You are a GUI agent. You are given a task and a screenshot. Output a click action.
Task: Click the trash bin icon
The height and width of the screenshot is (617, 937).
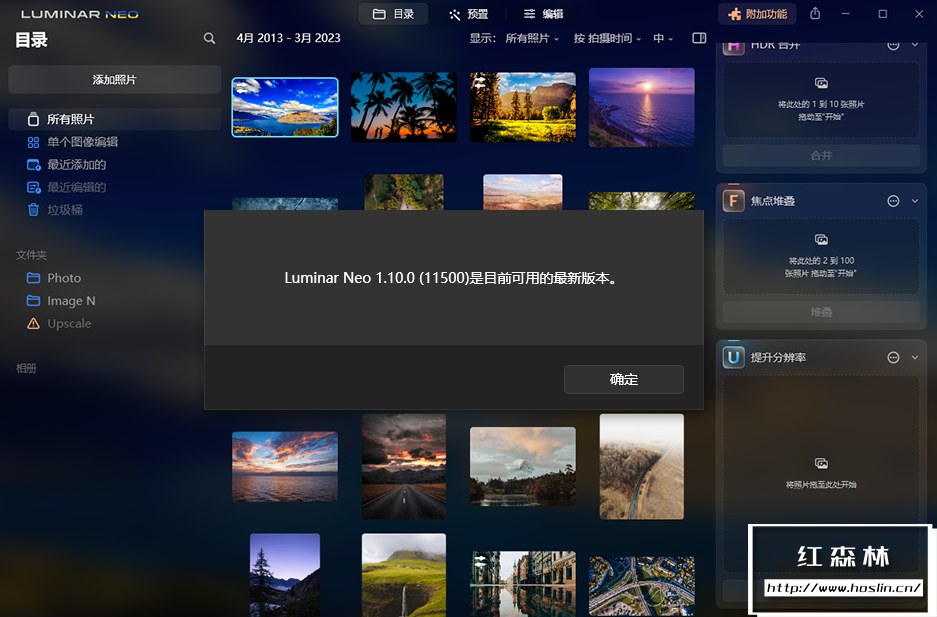[33, 210]
